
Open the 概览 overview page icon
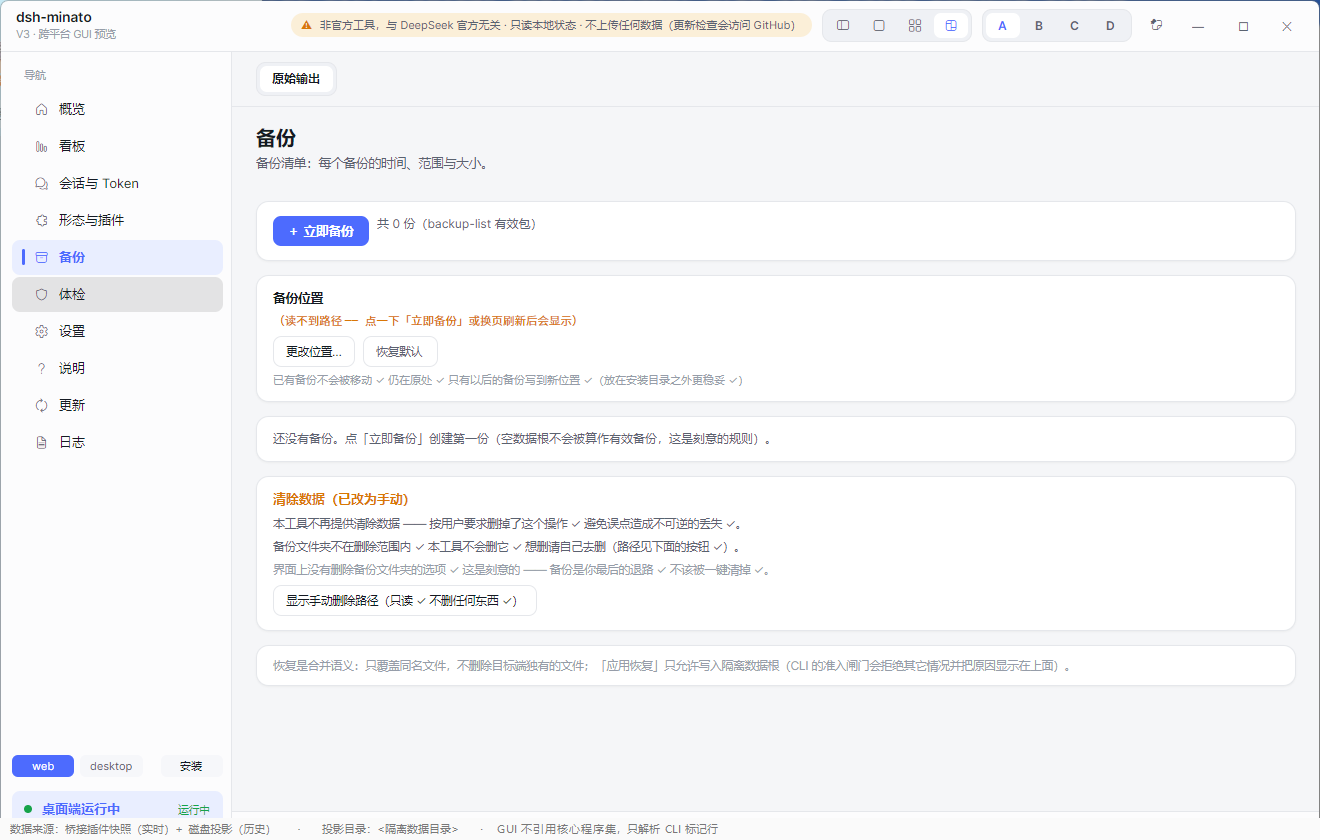click(x=41, y=109)
